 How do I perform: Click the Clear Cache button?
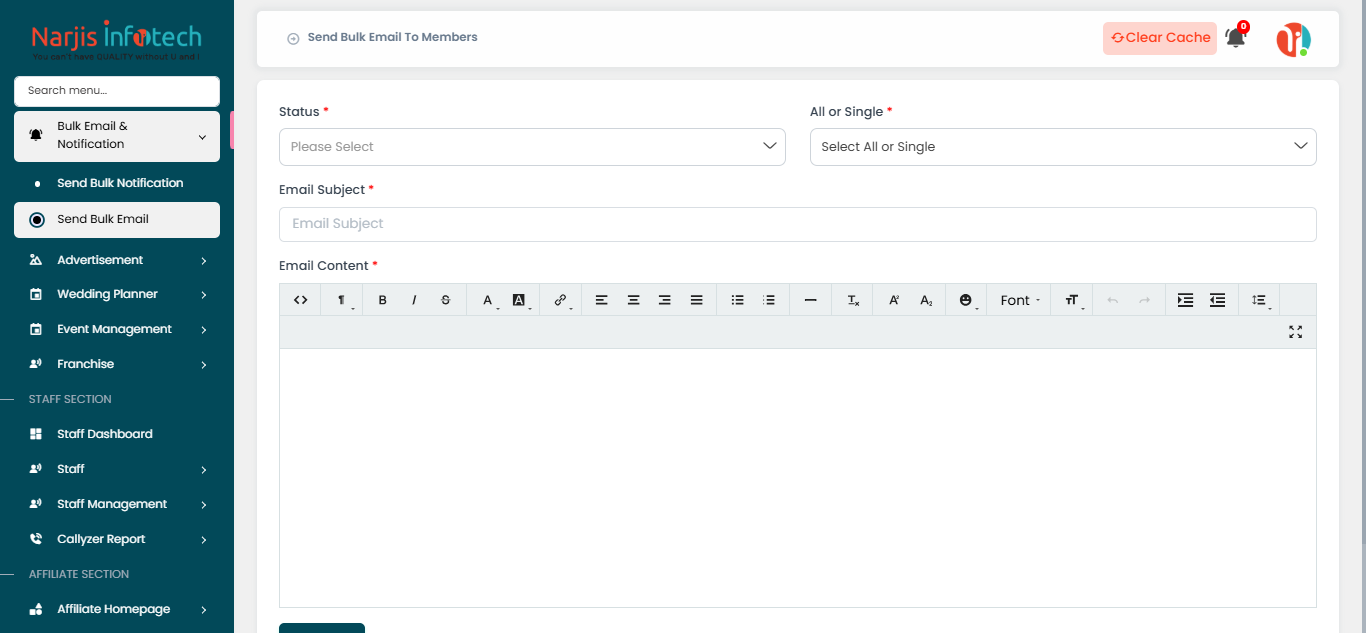click(1160, 38)
